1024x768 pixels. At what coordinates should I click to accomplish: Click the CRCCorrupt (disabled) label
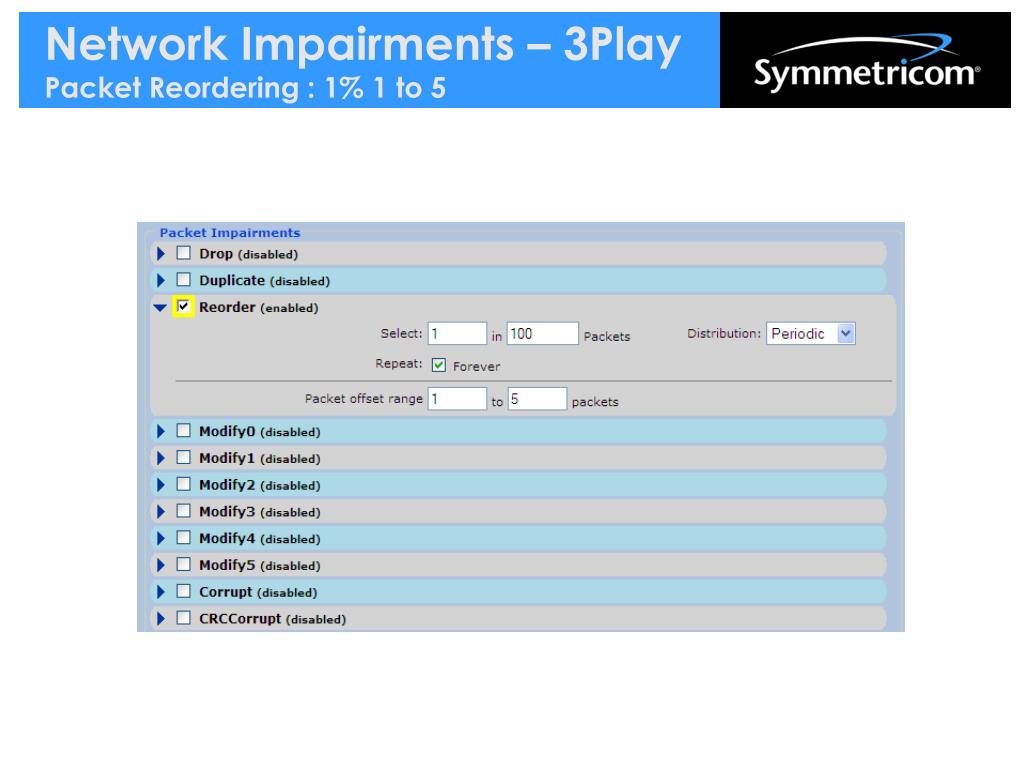click(x=272, y=618)
